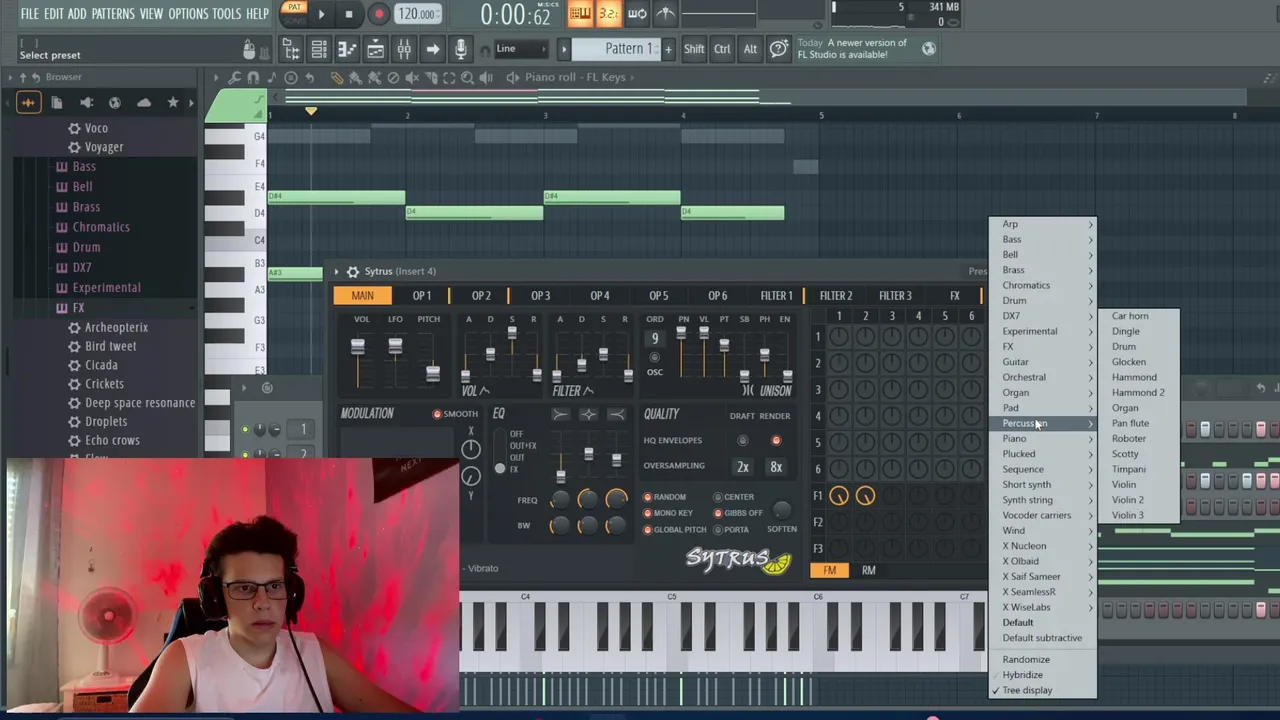Image resolution: width=1280 pixels, height=720 pixels.
Task: Enable HQ envelopes for DRAFT
Action: point(742,440)
